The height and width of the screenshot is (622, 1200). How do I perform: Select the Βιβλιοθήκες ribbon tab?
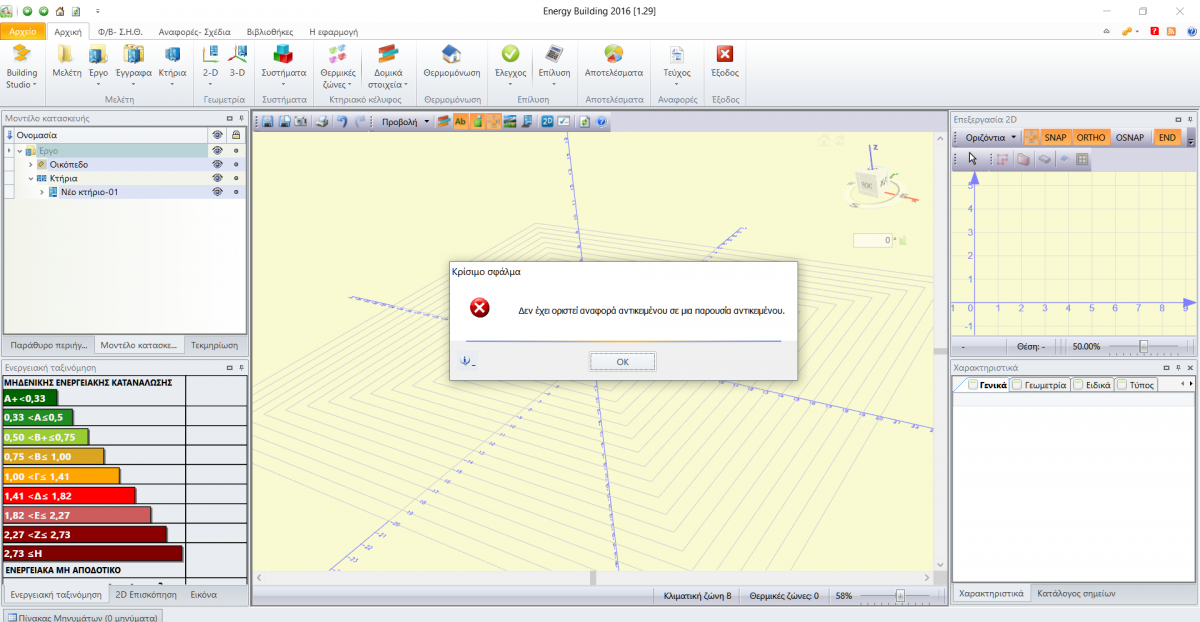(x=269, y=31)
